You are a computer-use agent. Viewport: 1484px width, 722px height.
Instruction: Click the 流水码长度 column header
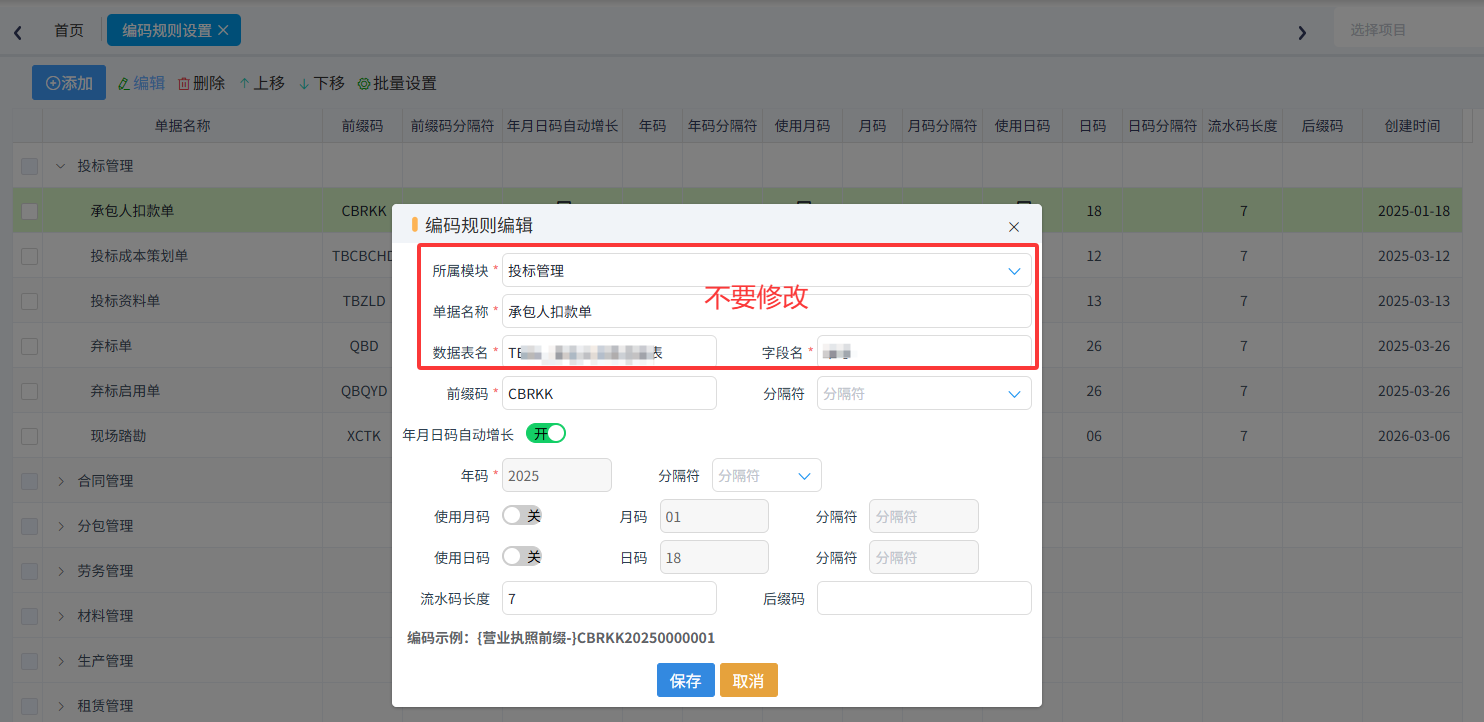[1243, 126]
